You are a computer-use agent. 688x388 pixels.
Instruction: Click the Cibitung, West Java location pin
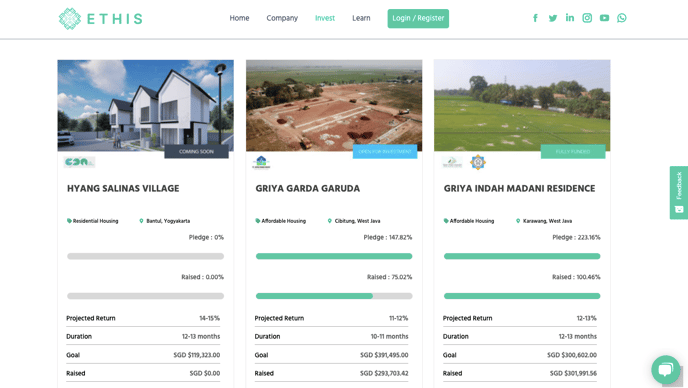(x=330, y=221)
